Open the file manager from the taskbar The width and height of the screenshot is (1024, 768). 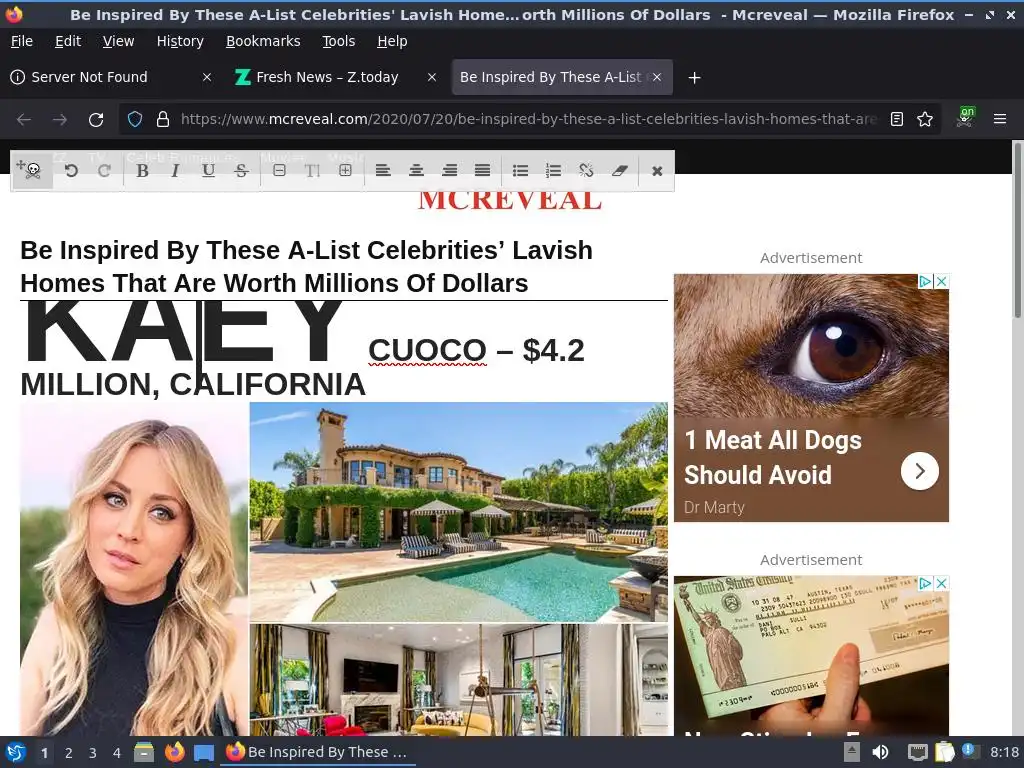point(144,752)
